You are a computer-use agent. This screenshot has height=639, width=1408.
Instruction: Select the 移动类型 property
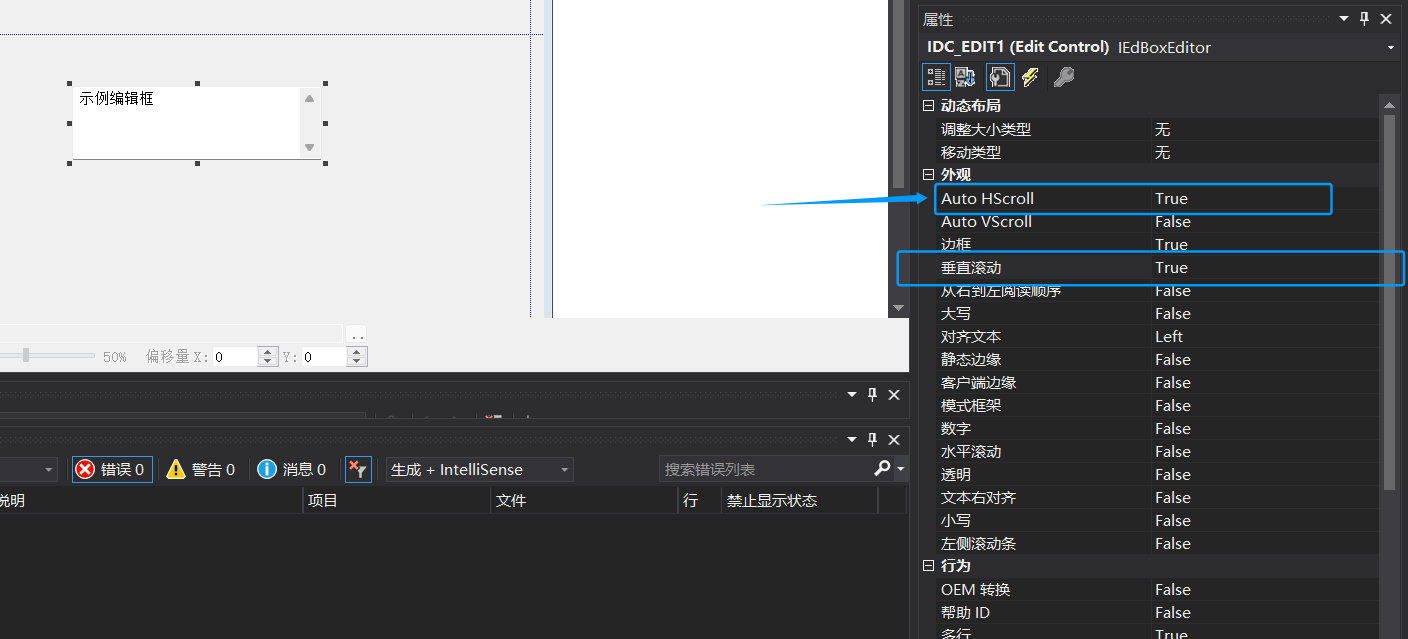click(x=1157, y=152)
